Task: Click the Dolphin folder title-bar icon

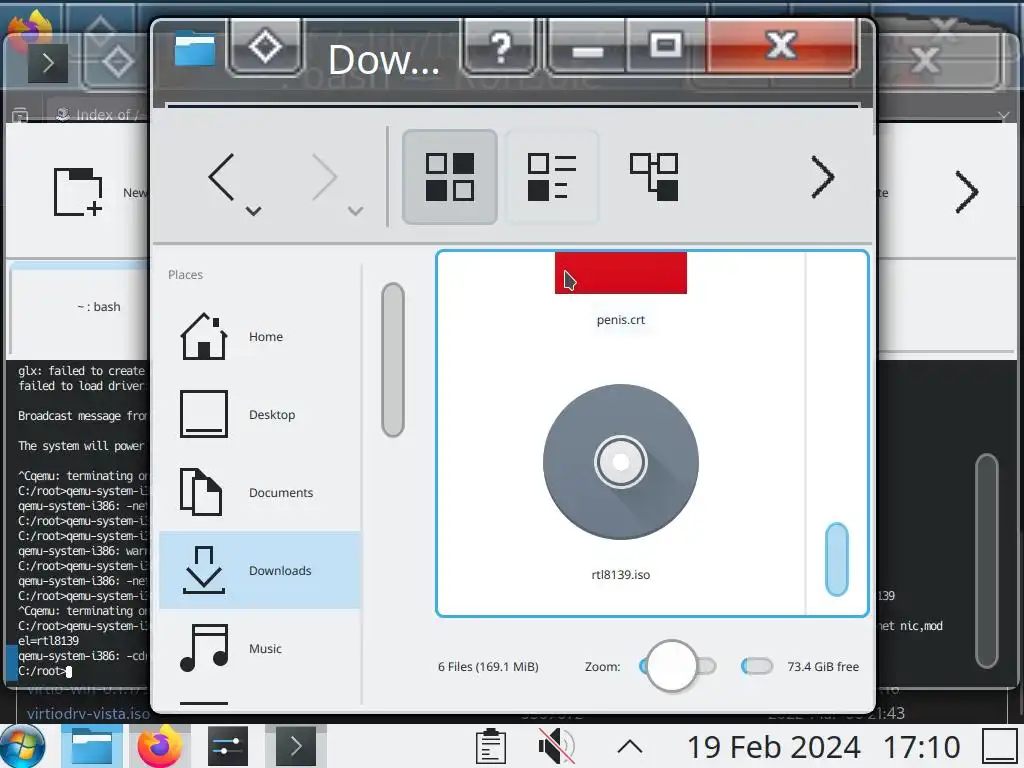Action: pos(195,48)
